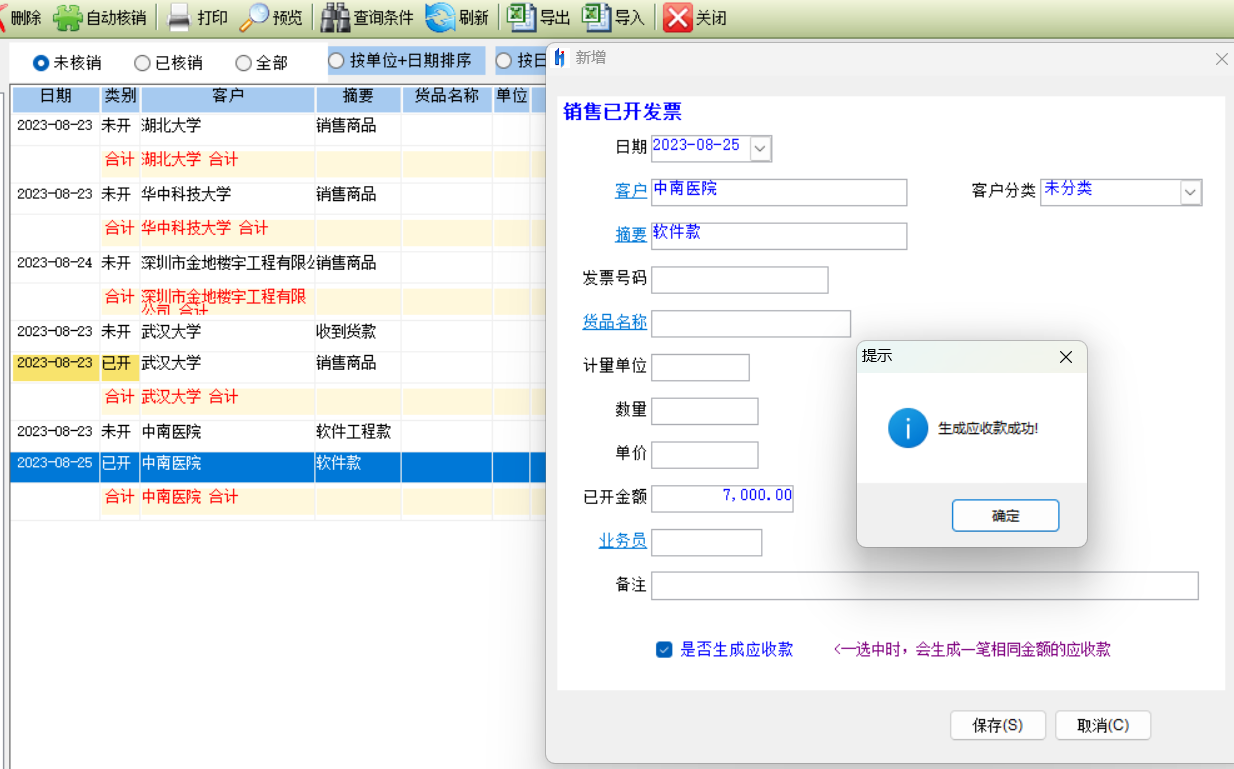Click the 货品名称 input field
This screenshot has height=769, width=1234.
tap(751, 324)
